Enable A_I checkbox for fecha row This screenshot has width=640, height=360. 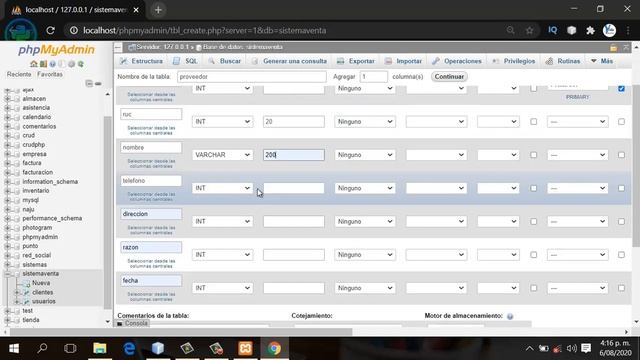[621, 288]
